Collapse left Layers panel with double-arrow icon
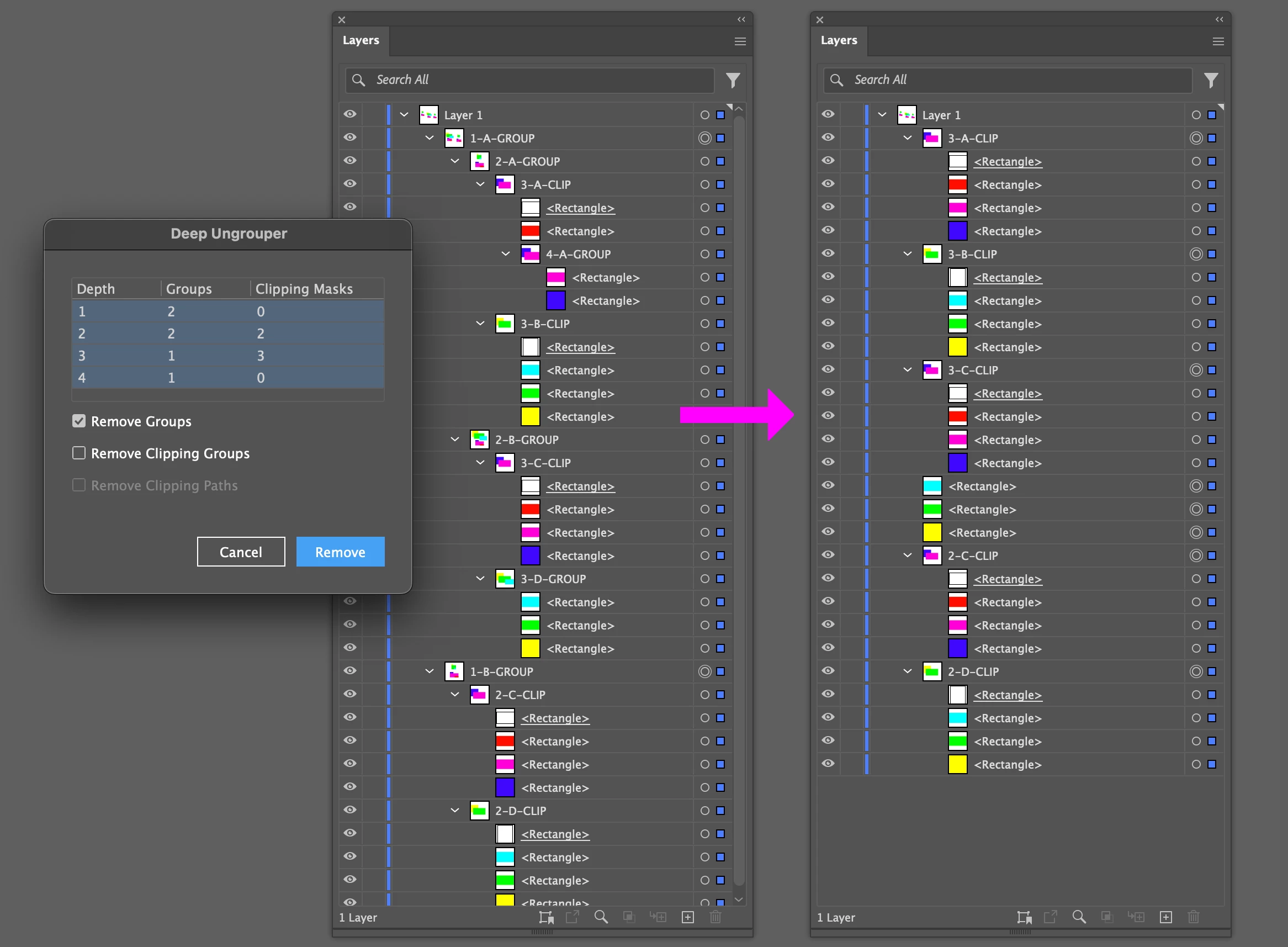This screenshot has width=1288, height=947. [741, 19]
